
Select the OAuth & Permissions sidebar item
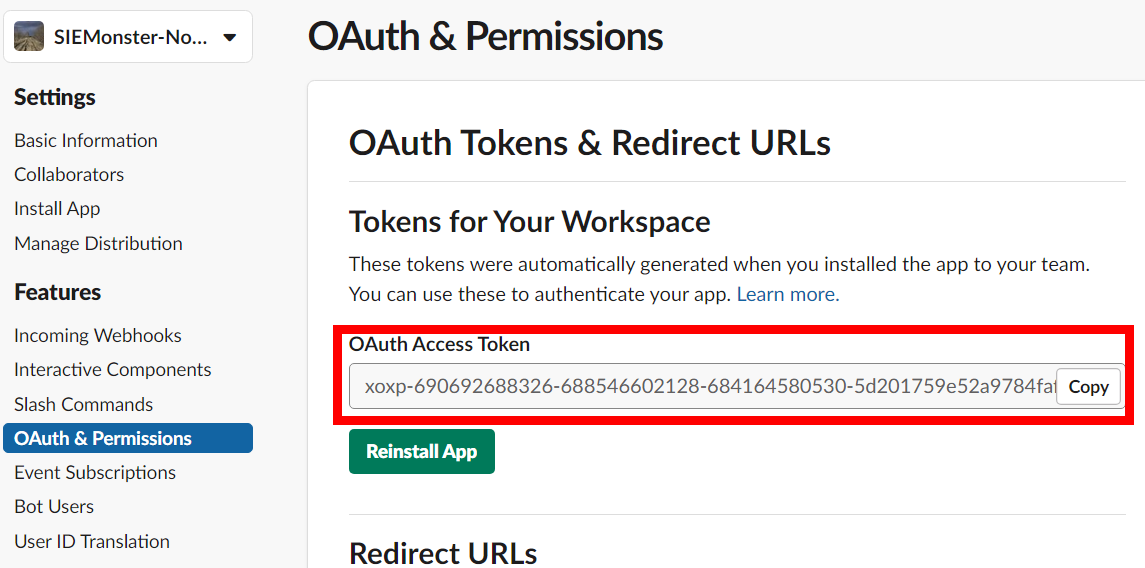(103, 438)
